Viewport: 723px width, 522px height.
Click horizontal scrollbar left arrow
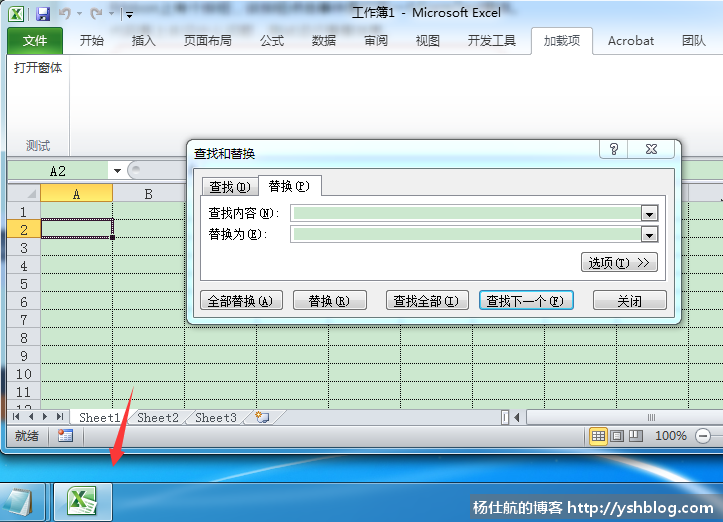click(x=517, y=417)
